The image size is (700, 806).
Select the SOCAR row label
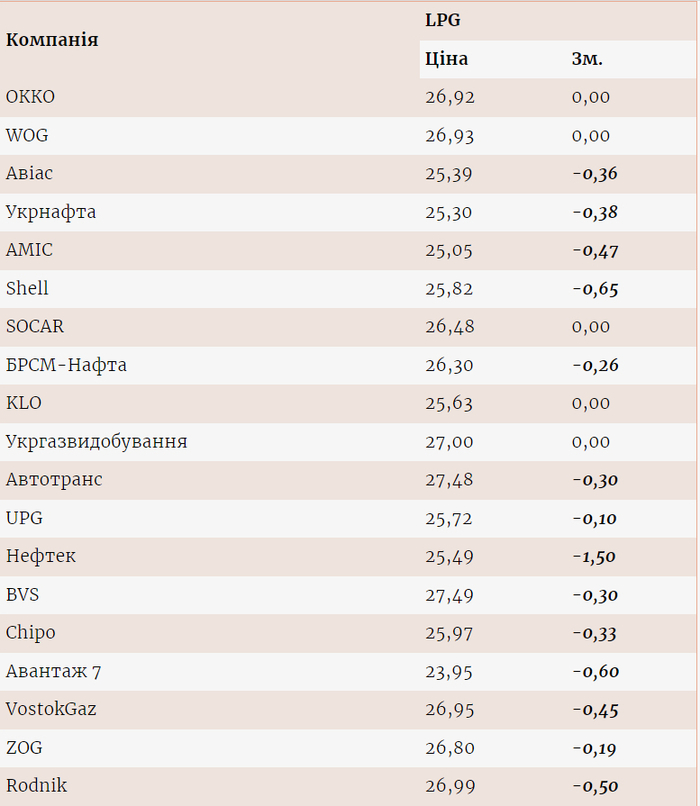(x=35, y=326)
